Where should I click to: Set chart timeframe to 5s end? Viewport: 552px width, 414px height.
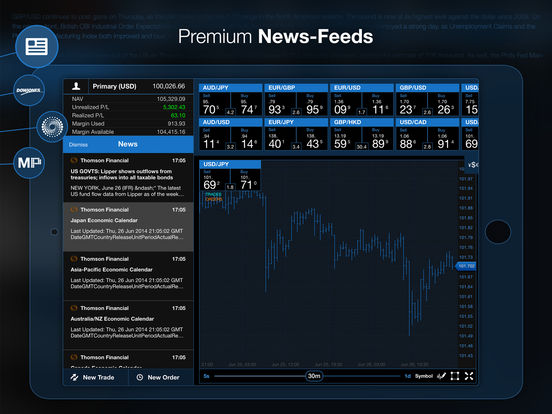coord(206,376)
